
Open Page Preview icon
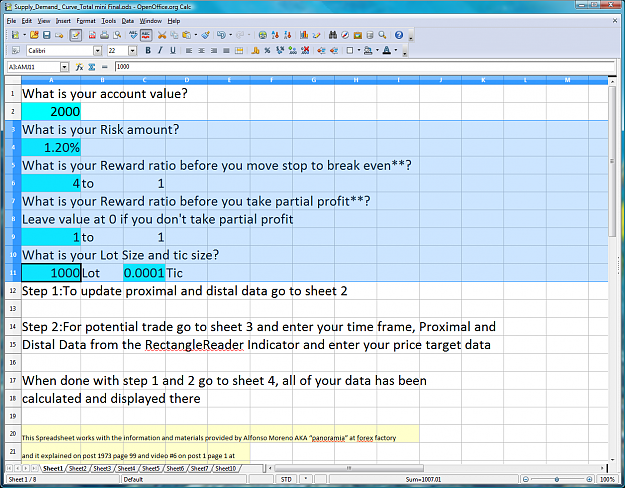(117, 35)
